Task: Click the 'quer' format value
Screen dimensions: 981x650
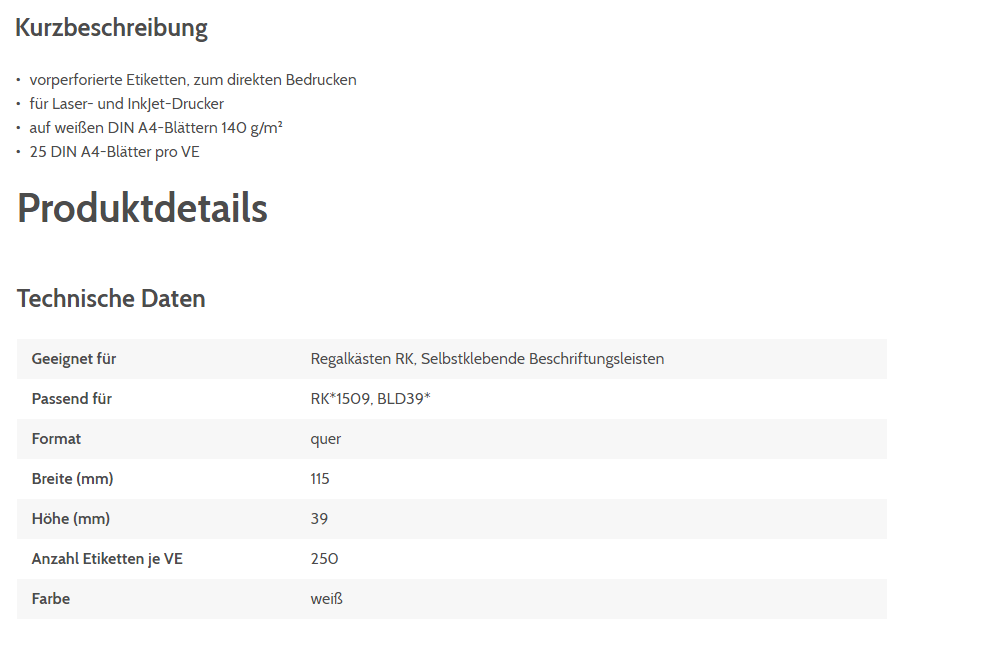Action: click(326, 439)
